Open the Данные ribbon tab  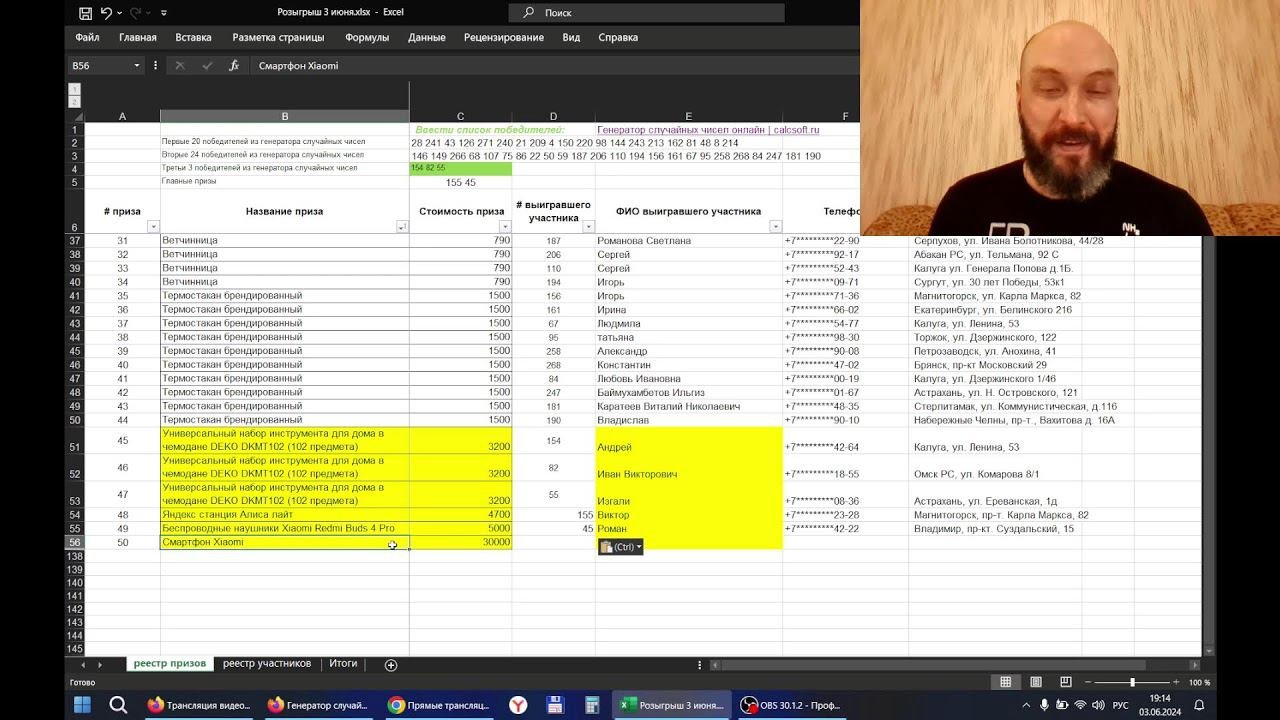pyautogui.click(x=427, y=37)
